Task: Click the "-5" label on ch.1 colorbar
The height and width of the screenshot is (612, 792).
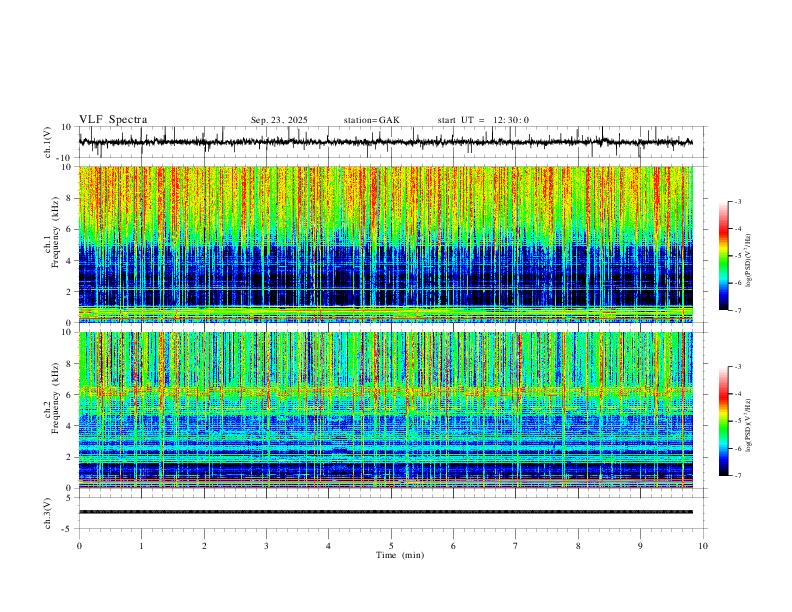Action: pos(737,256)
